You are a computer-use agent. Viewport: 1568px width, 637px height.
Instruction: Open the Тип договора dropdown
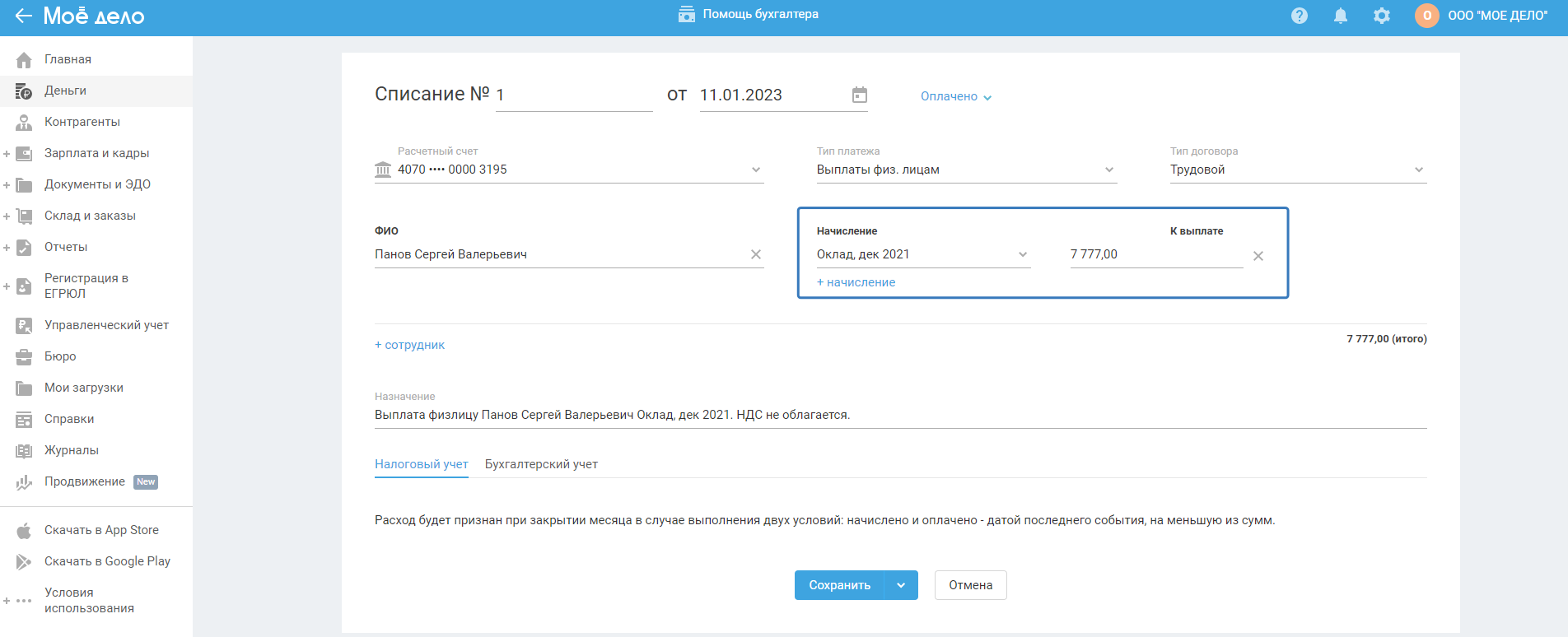(1419, 170)
